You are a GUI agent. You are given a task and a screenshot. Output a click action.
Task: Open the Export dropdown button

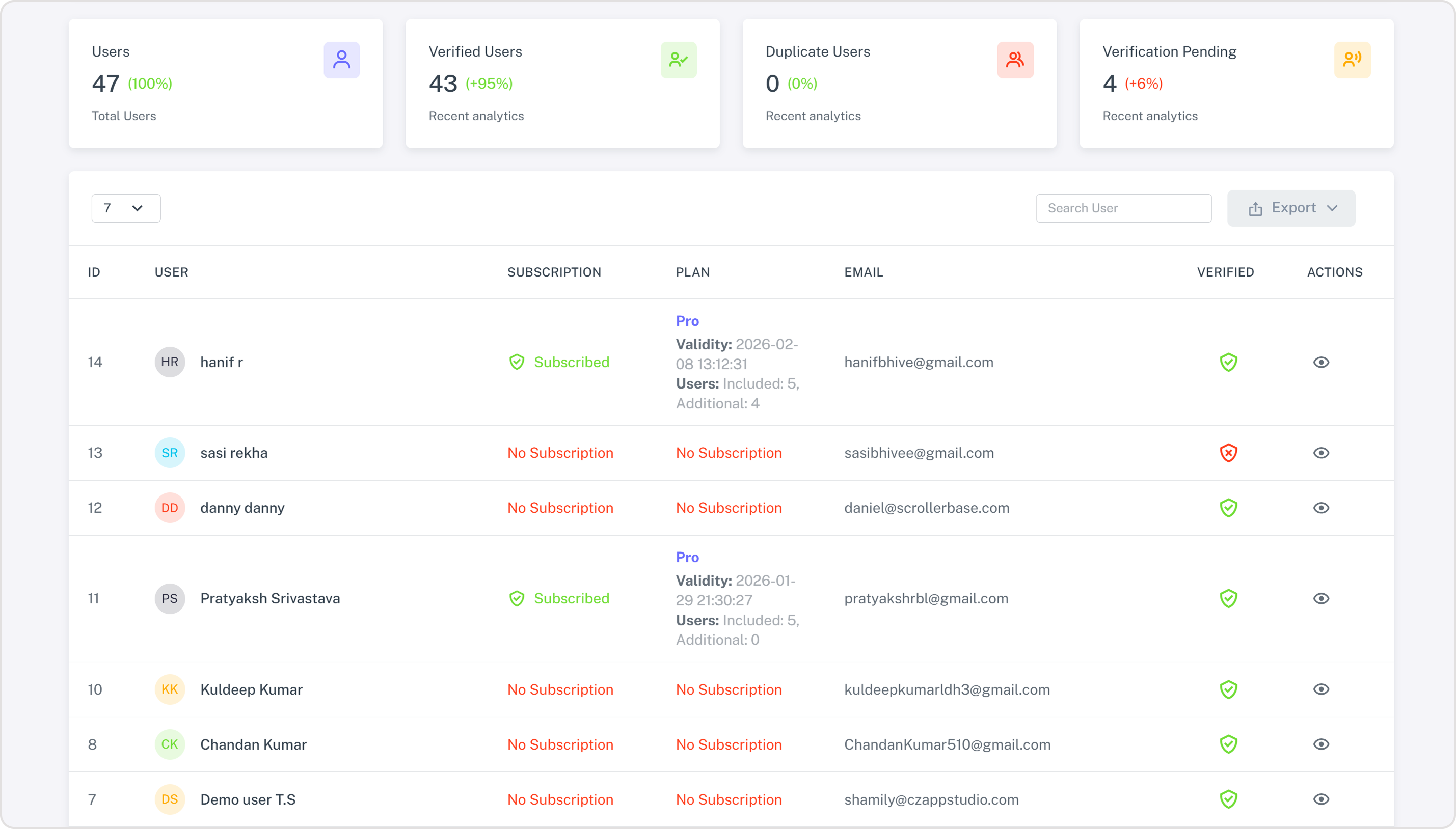pyautogui.click(x=1291, y=208)
